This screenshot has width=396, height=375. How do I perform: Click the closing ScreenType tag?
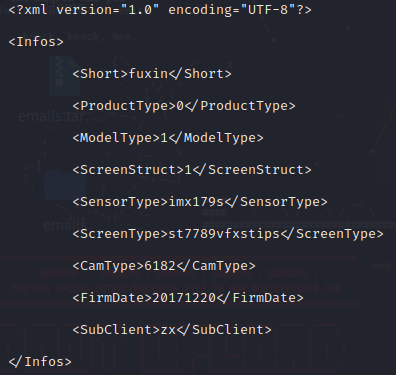click(332, 234)
